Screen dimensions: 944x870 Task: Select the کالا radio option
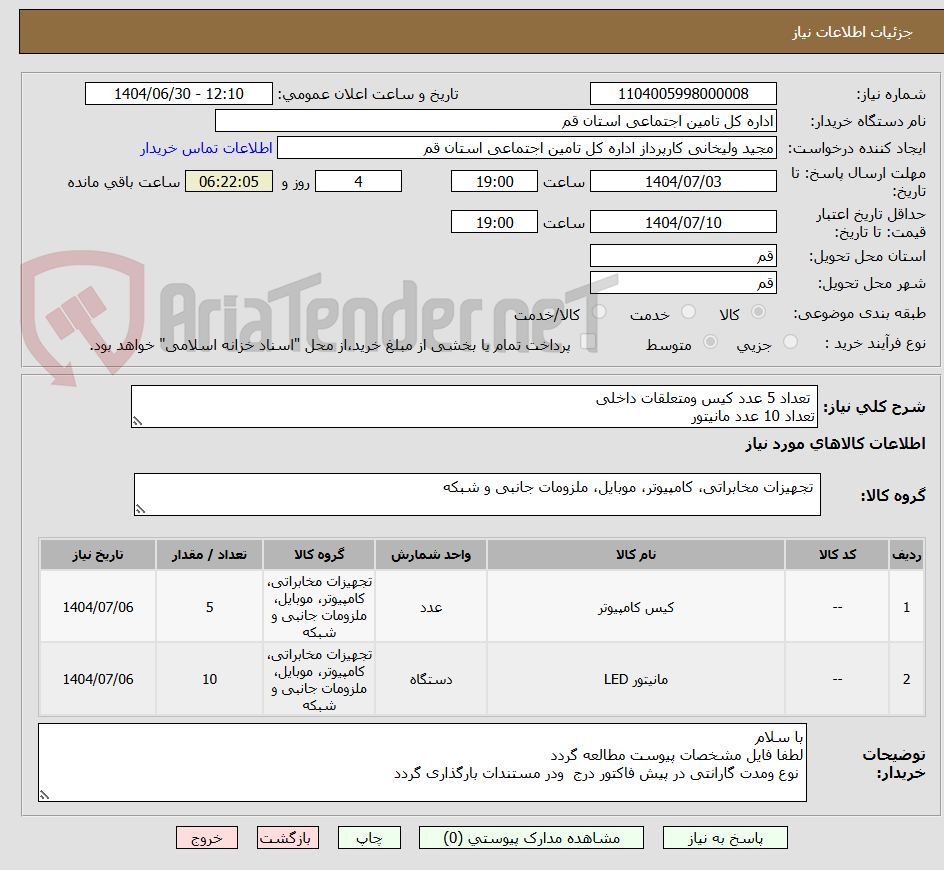click(x=758, y=313)
